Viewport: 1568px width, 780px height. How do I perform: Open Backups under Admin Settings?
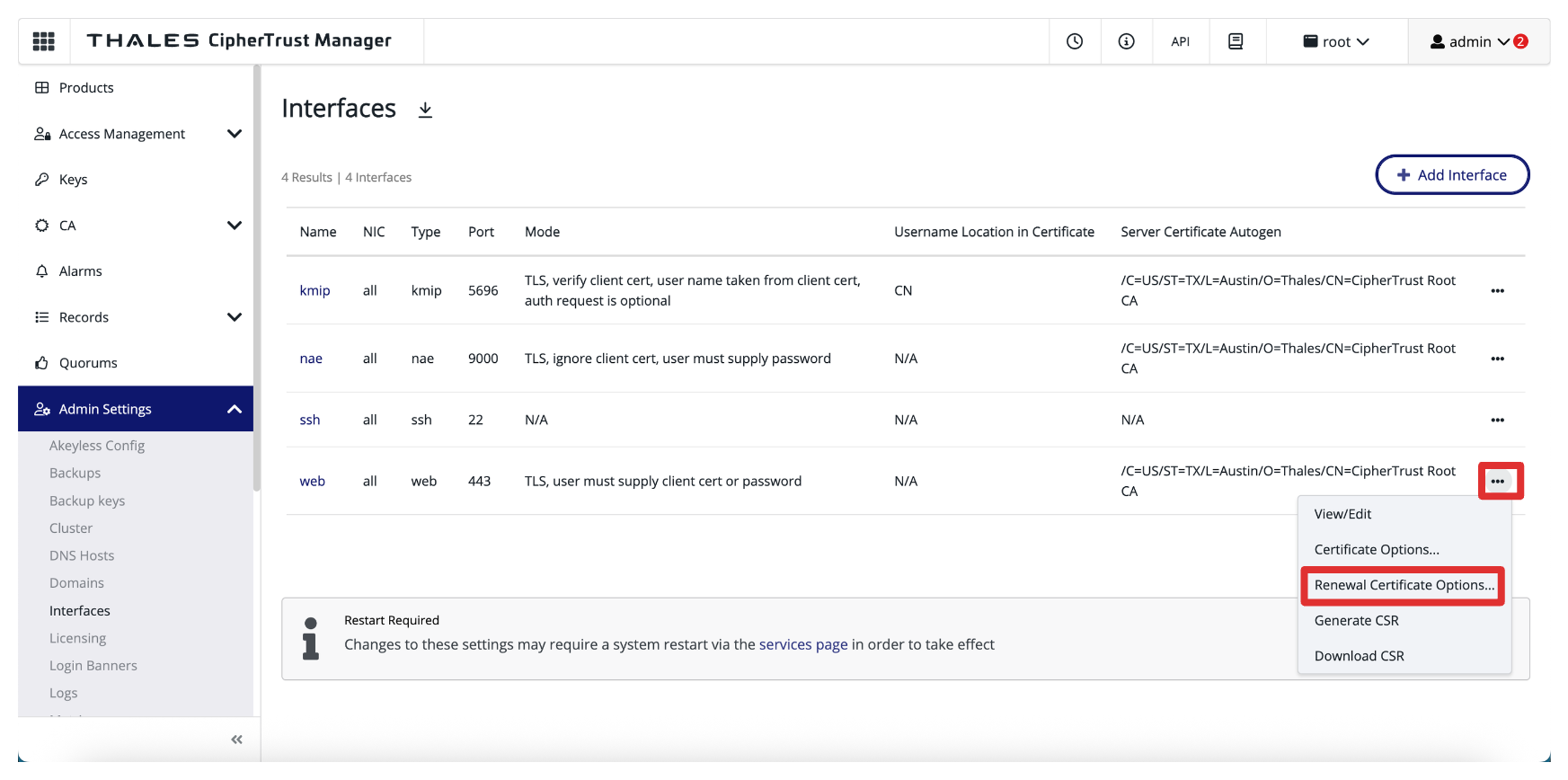coord(75,473)
